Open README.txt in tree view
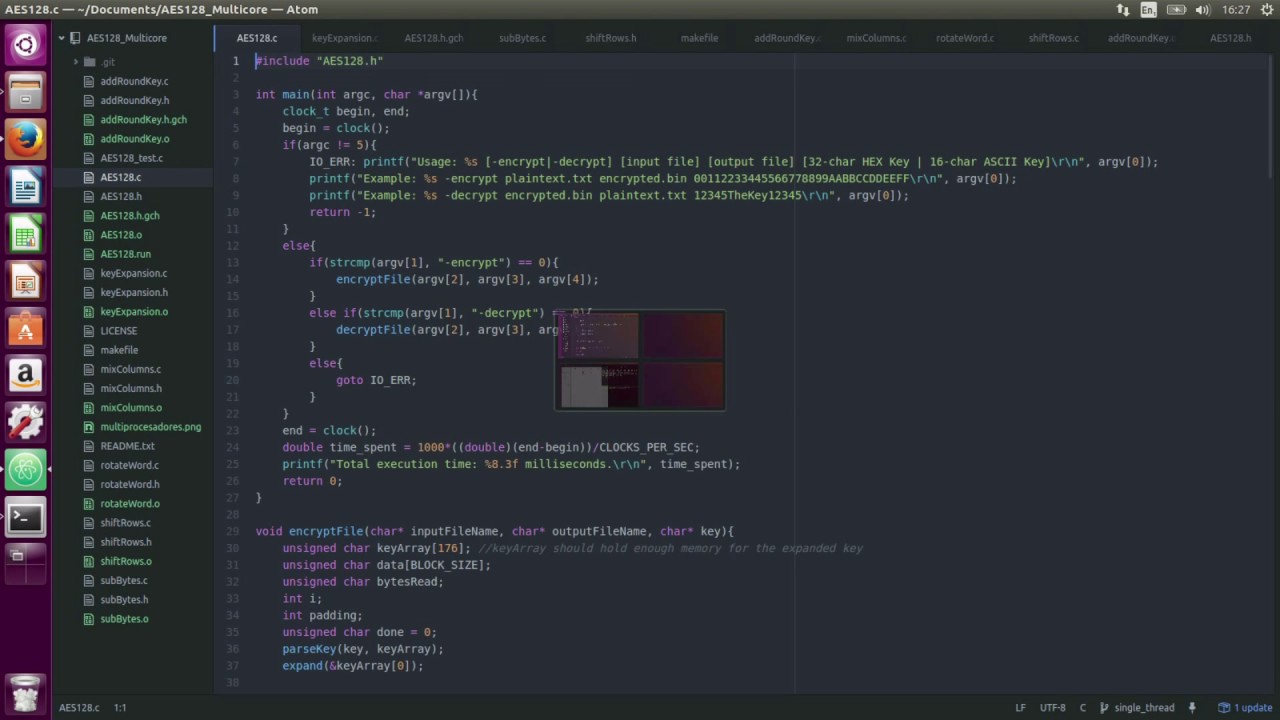Screen dimensions: 1280x720 127,446
